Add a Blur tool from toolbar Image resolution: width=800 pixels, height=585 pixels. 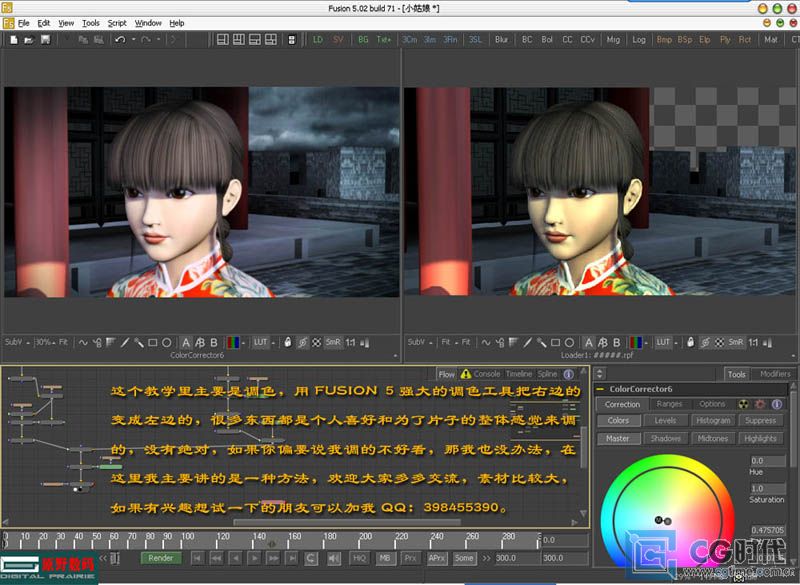[x=501, y=40]
